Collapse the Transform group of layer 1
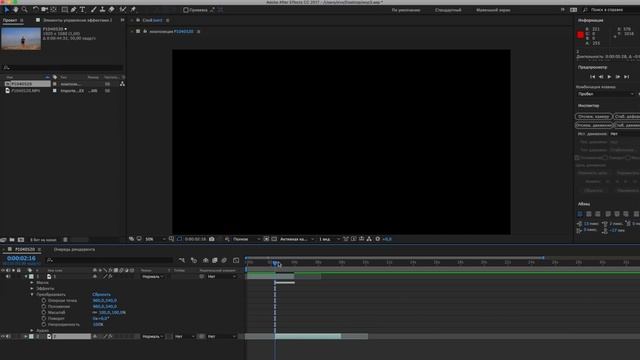Image resolution: width=640 pixels, height=360 pixels. [32, 295]
